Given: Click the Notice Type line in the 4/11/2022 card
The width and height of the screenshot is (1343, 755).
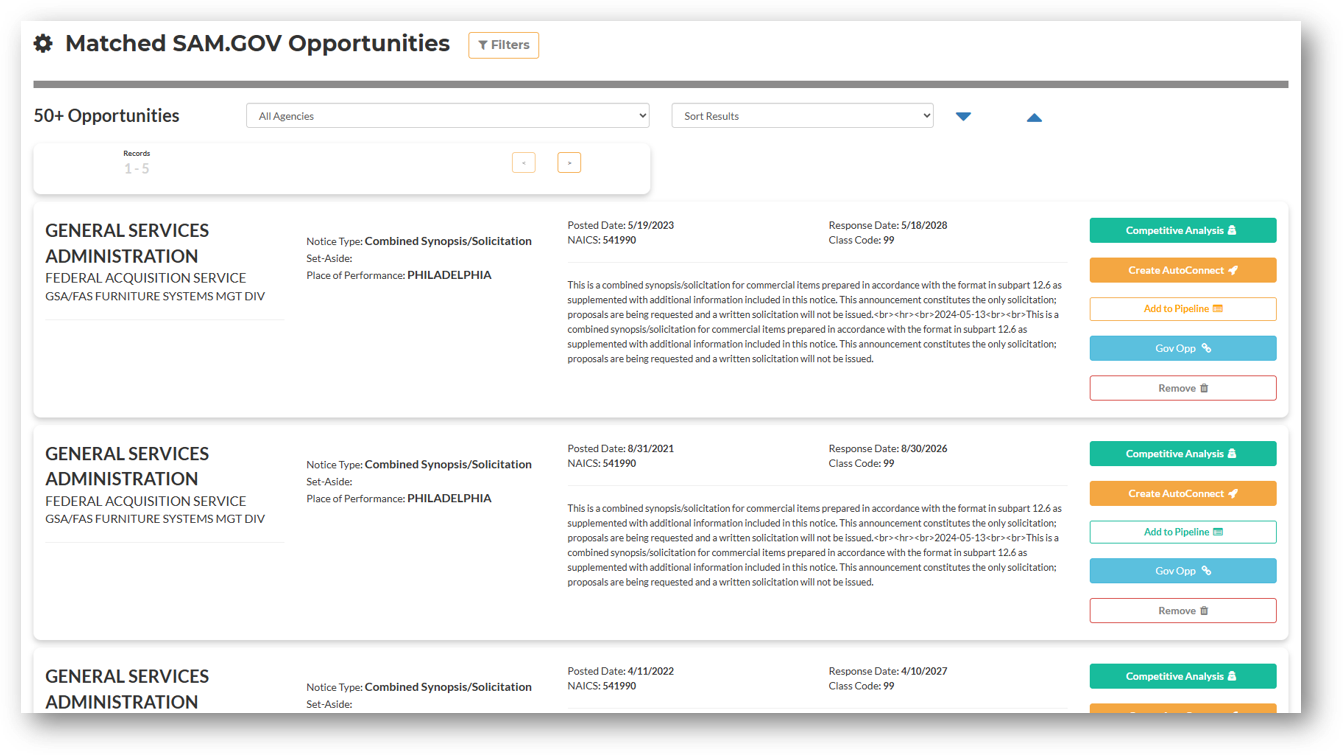Looking at the screenshot, I should pos(419,688).
